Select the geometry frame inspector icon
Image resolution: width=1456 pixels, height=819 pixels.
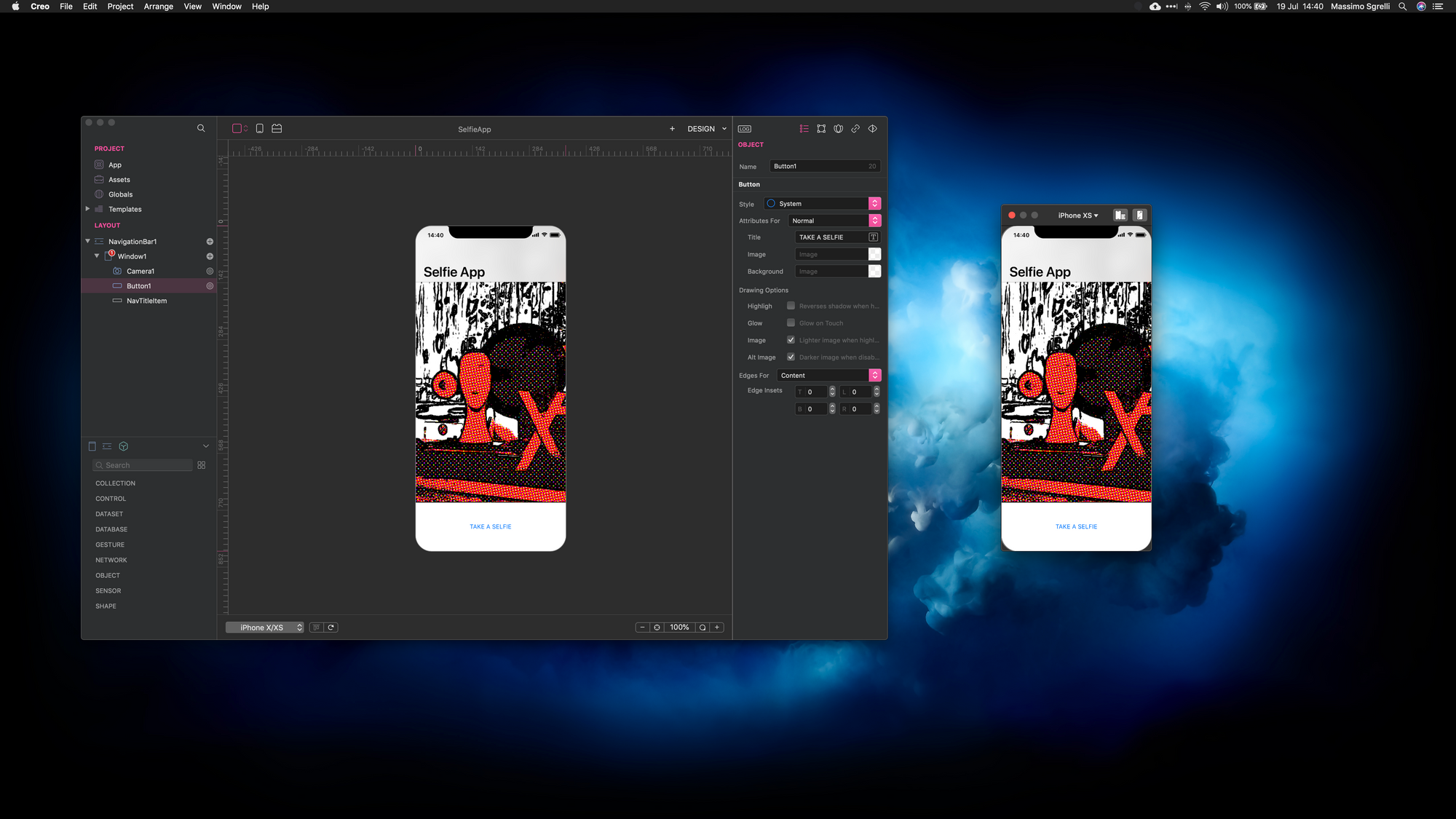point(821,129)
